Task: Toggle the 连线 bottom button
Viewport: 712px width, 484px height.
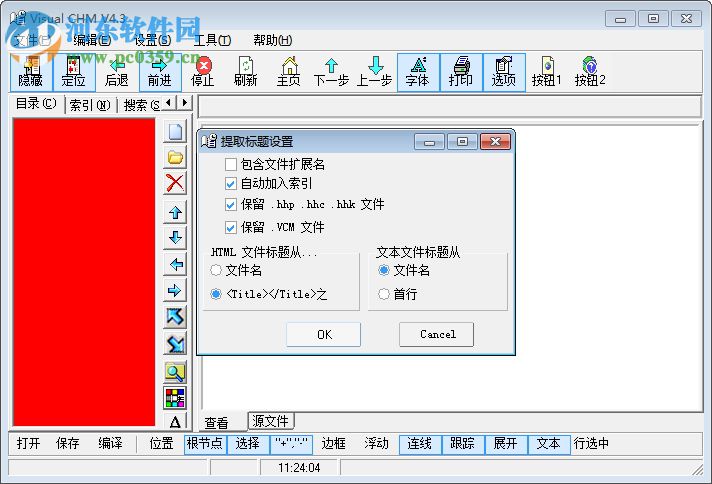Action: [x=420, y=444]
